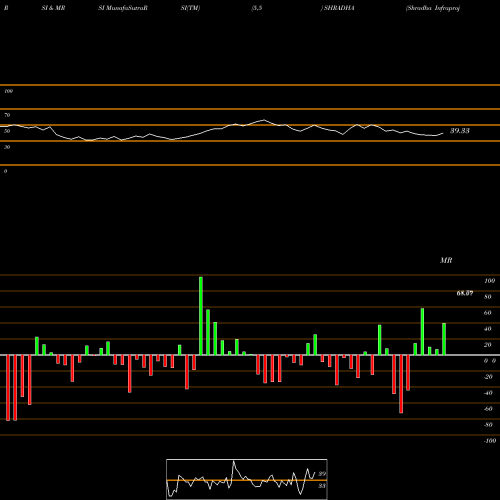Open the mini RSI thumbnail chart
The image size is (500, 500).
[x=247, y=479]
